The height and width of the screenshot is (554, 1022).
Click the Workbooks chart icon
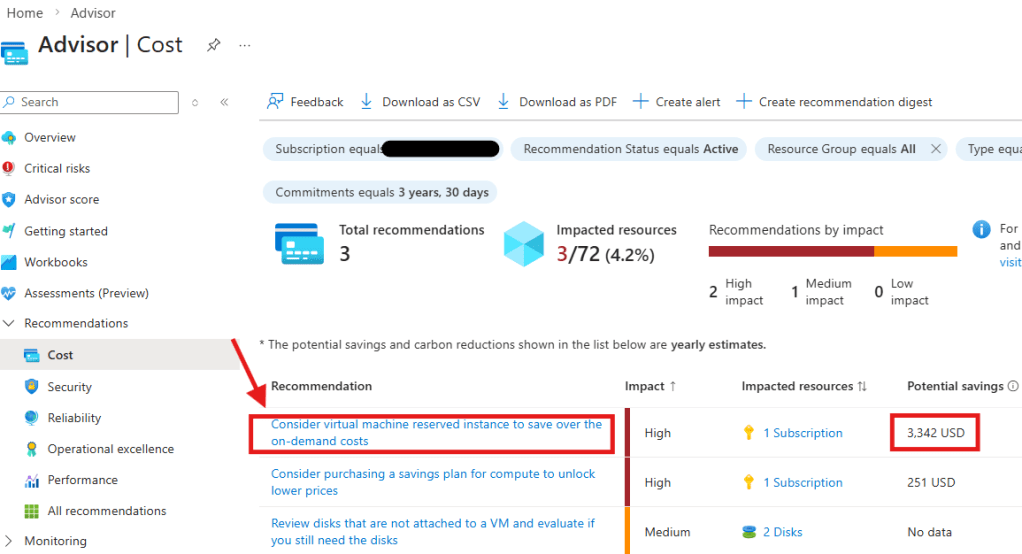(9, 262)
